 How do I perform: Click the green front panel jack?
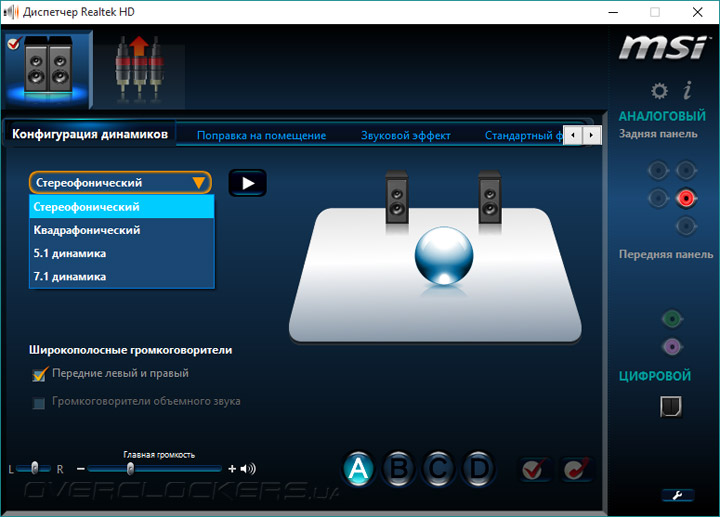[672, 319]
